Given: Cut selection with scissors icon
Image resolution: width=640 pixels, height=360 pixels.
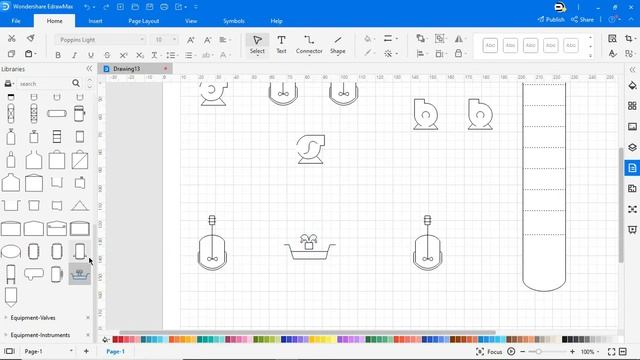Looking at the screenshot, I should pos(11,38).
